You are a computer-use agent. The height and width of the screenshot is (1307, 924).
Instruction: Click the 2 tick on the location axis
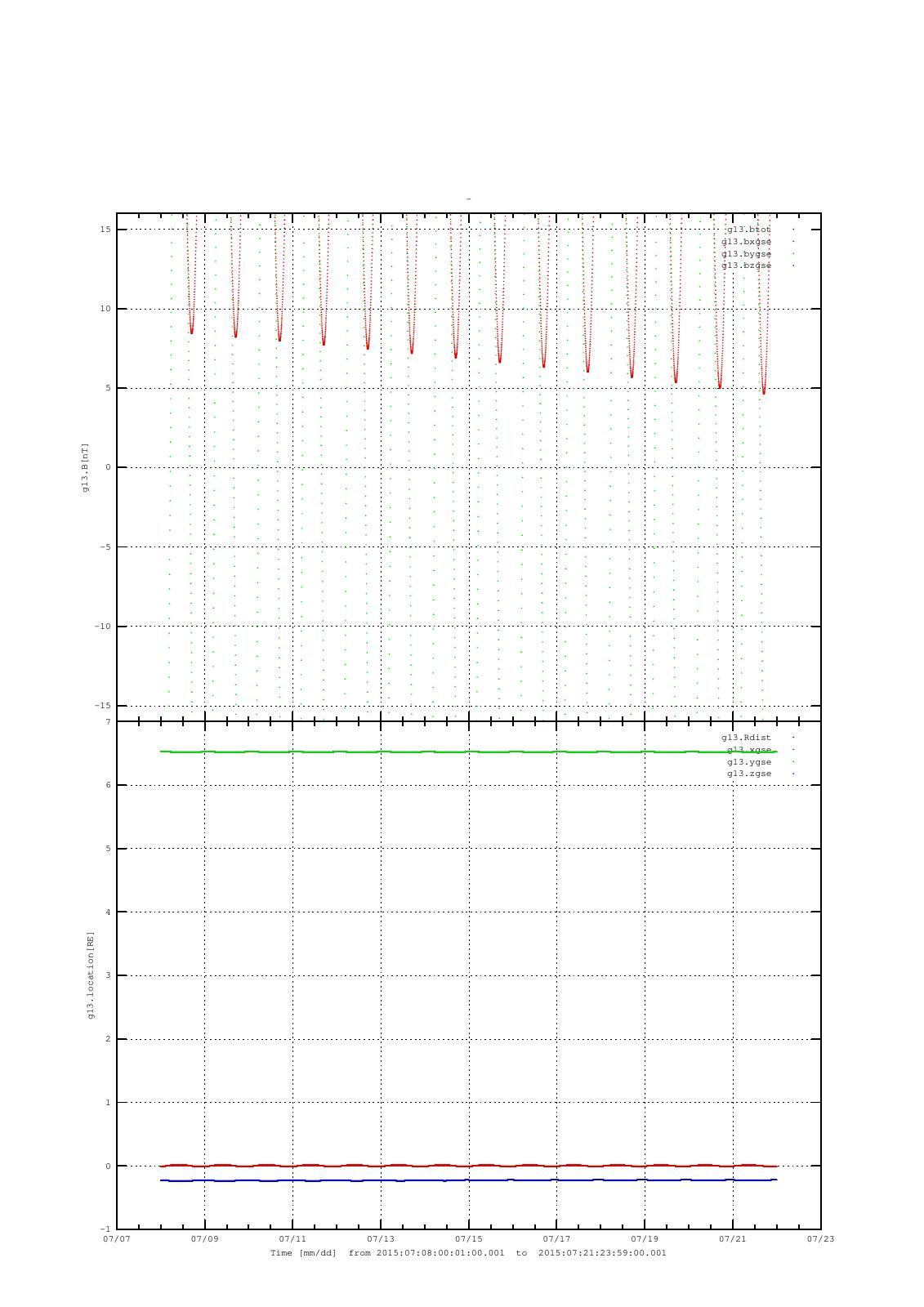pos(108,1039)
